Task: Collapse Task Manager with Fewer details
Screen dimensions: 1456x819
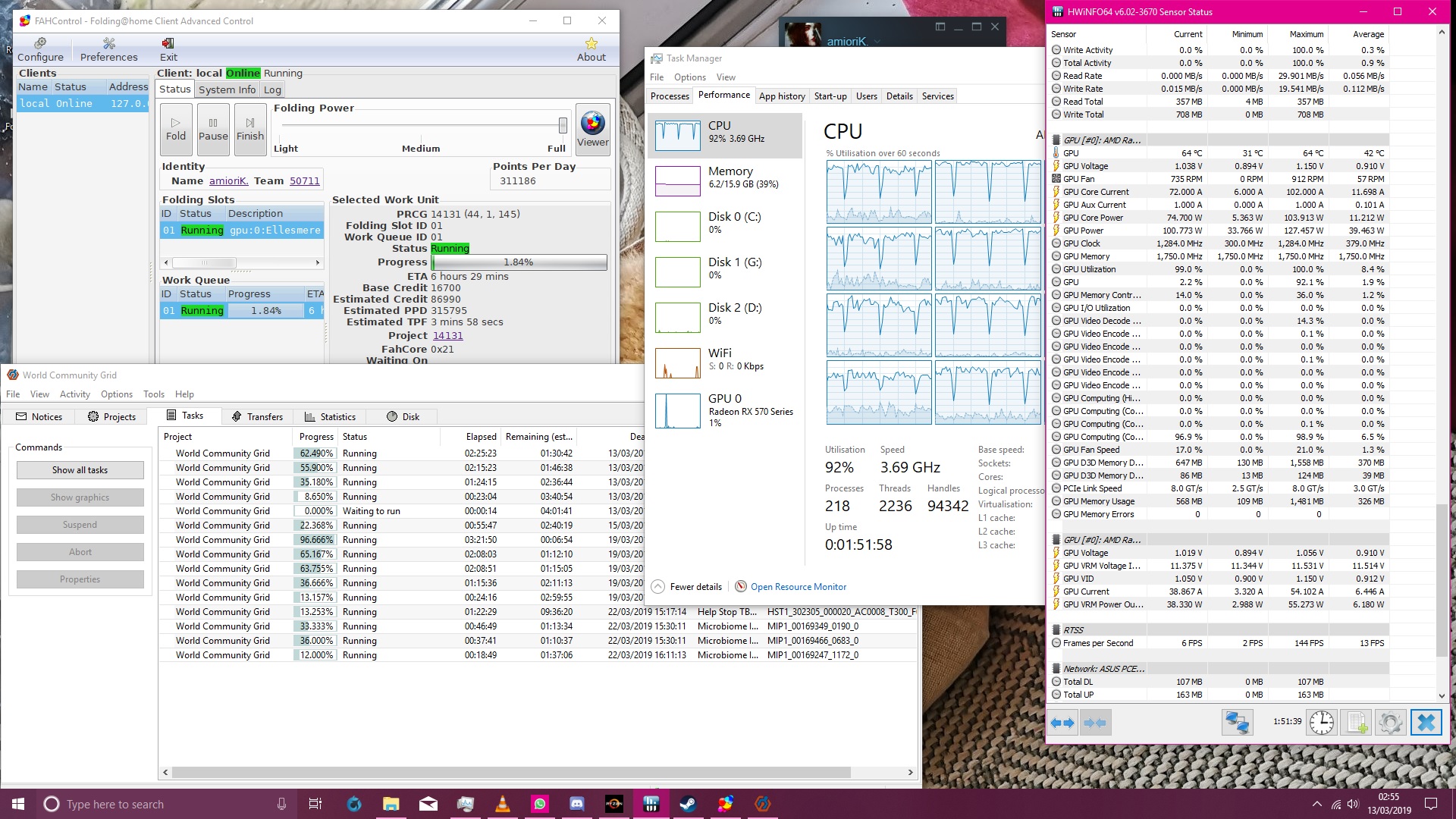Action: (687, 587)
